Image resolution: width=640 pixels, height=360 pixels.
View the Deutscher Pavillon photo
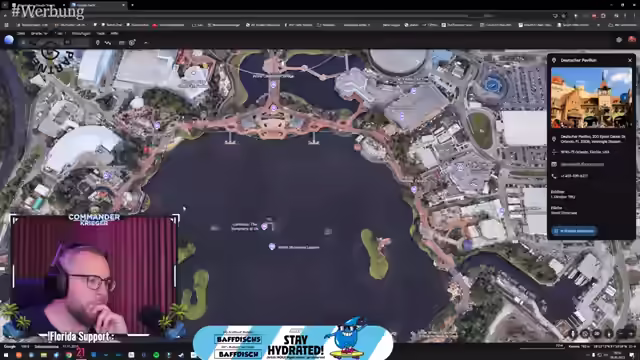591,98
